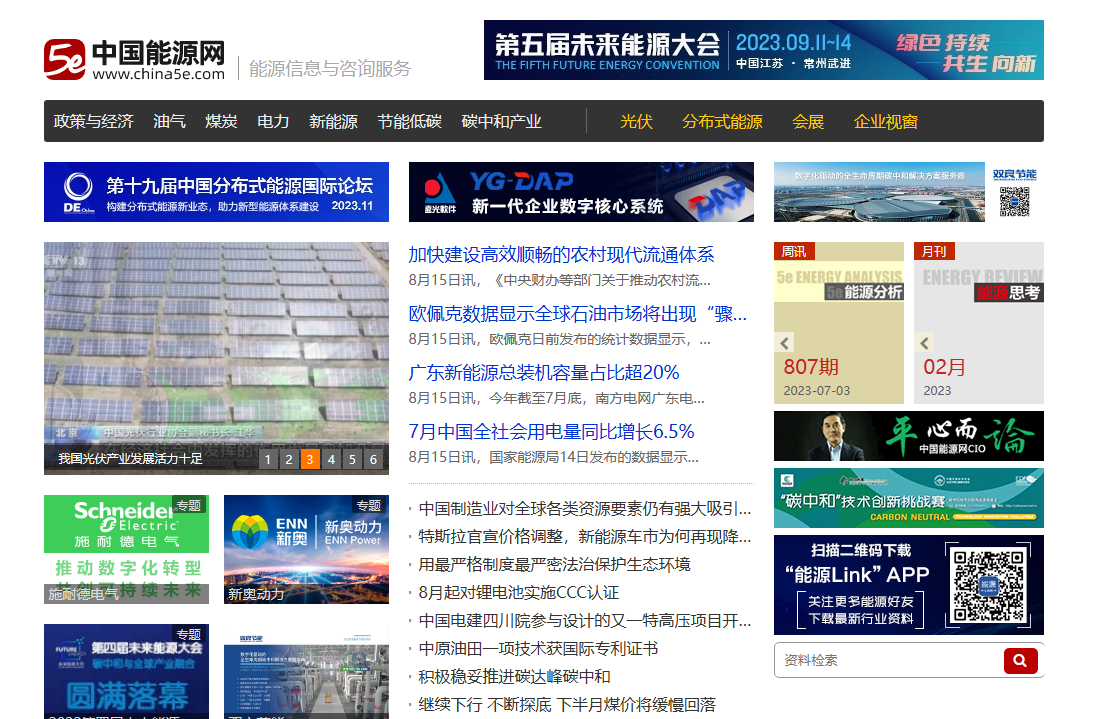Screen dimensions: 1107x719
Task: Click the 02月 issue label
Action: point(945,367)
